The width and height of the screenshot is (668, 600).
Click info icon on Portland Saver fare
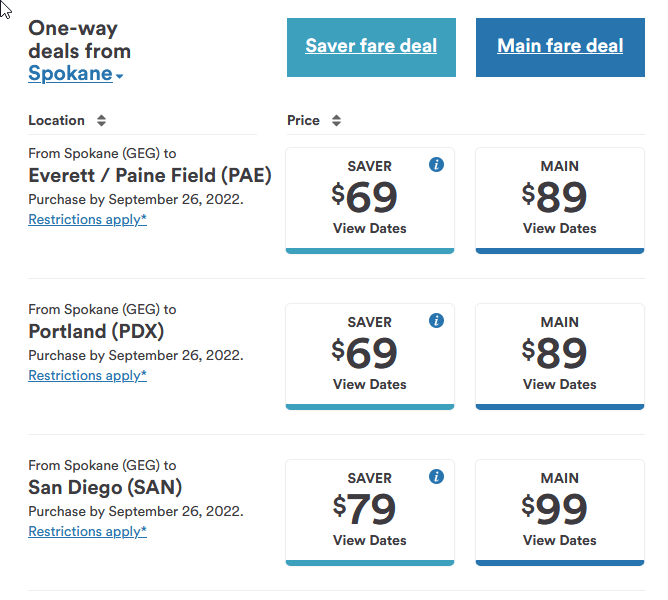436,321
